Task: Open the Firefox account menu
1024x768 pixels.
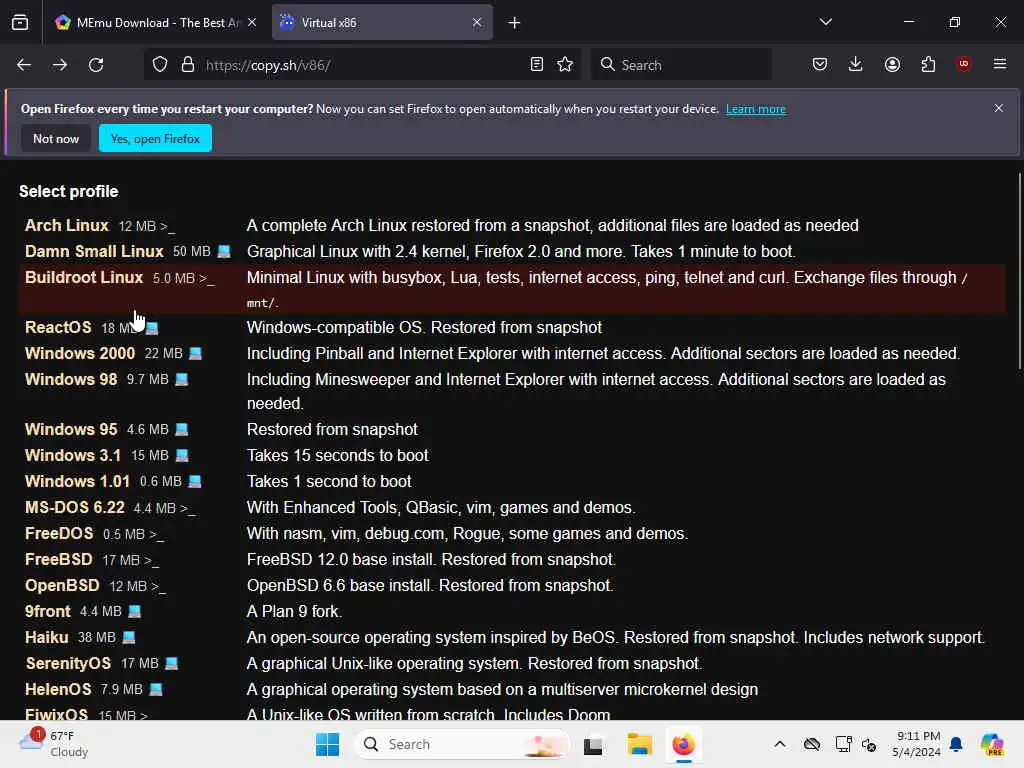Action: tap(892, 64)
